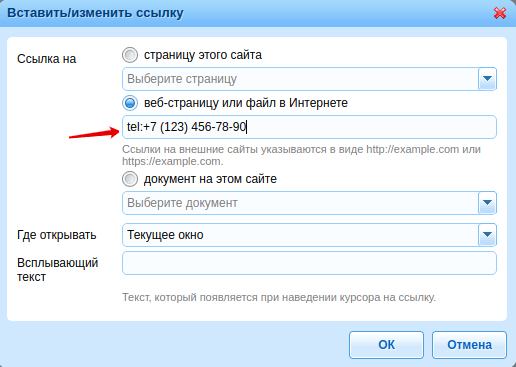Focus the URL field containing tel:+7 number
This screenshot has width=516, height=367.
[309, 127]
